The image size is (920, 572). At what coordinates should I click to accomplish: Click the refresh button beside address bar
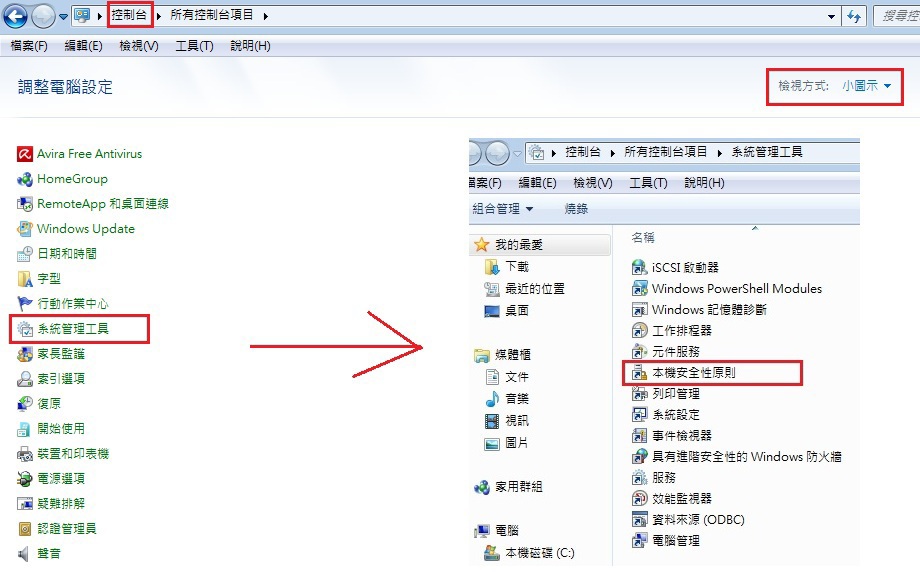point(854,16)
